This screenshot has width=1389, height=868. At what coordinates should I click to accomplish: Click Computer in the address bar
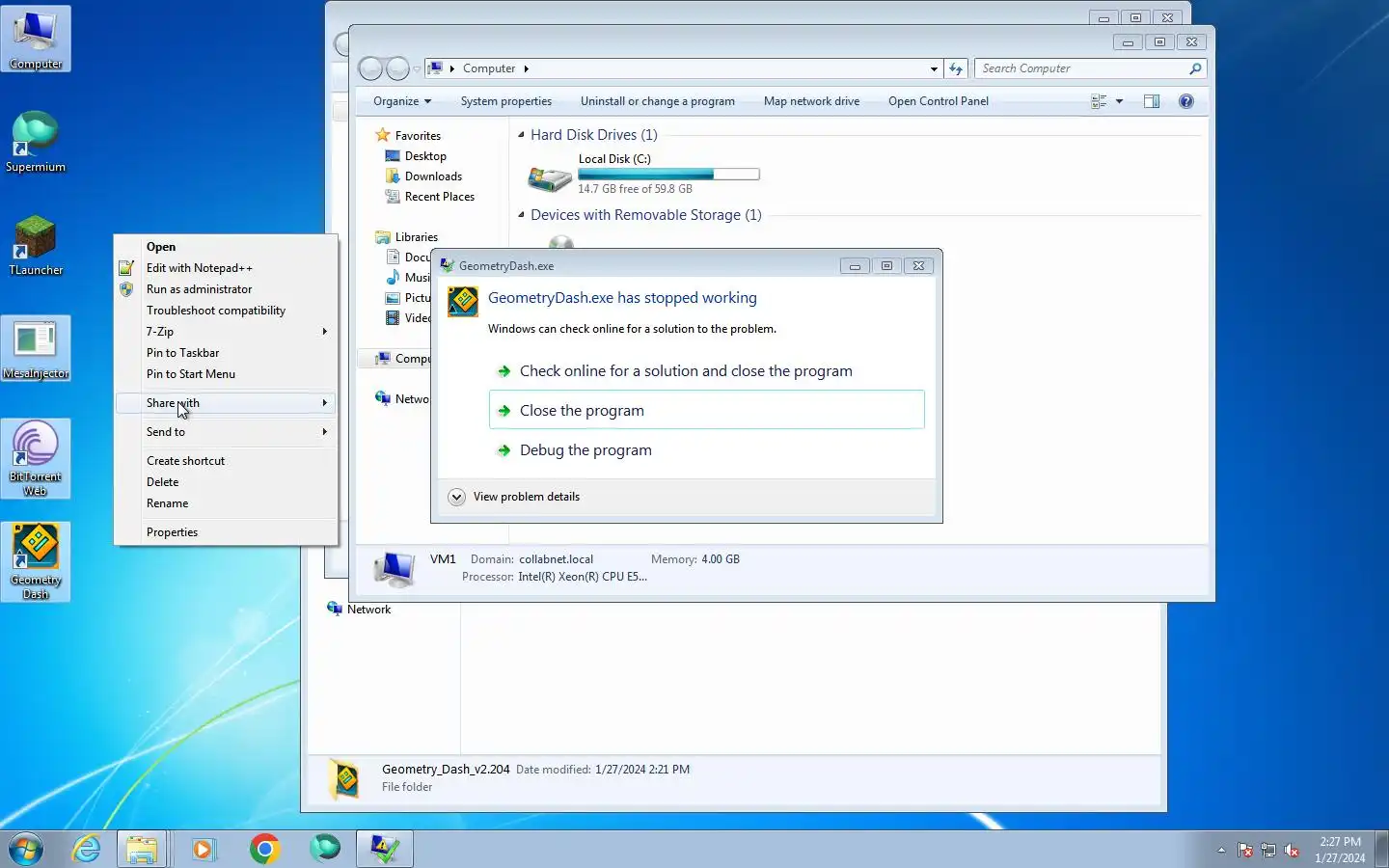click(x=489, y=68)
